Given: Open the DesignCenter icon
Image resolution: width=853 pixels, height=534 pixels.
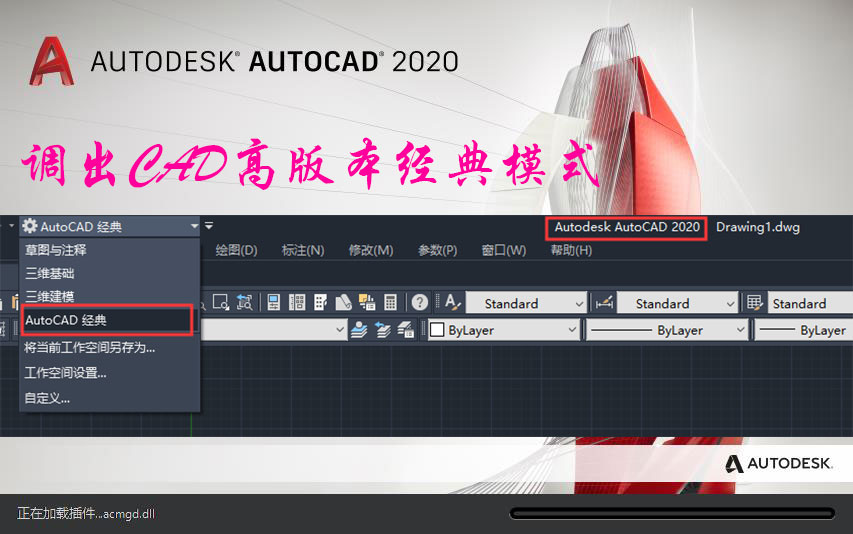Looking at the screenshot, I should click(297, 302).
